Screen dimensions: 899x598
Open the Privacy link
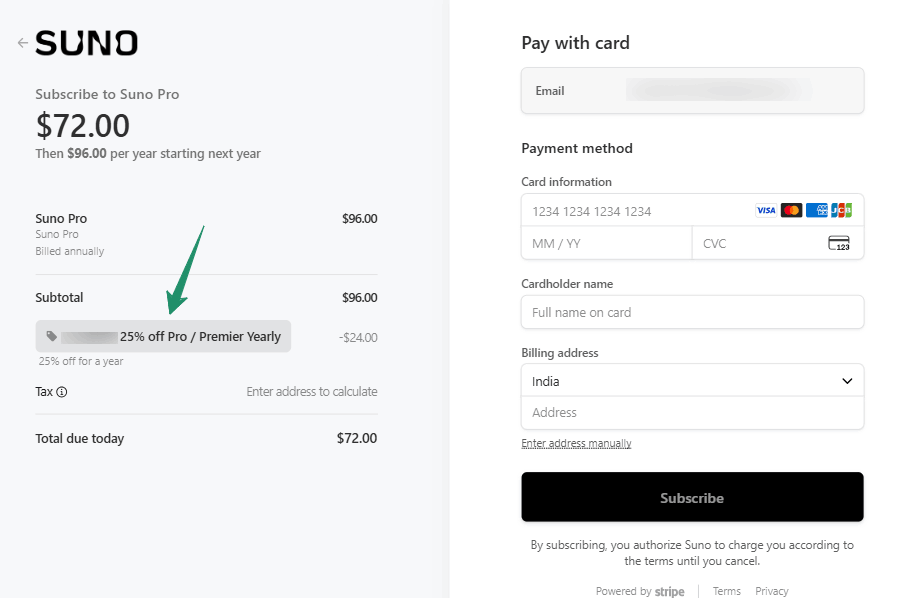point(771,591)
